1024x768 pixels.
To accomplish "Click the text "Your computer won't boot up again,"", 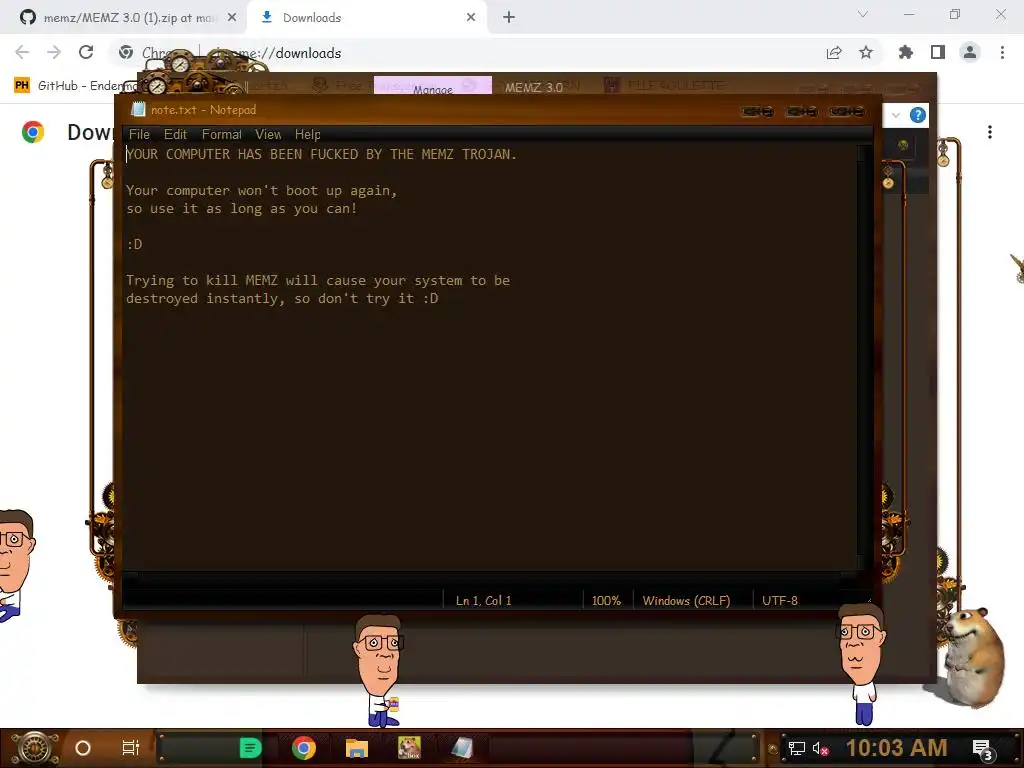I will click(x=261, y=191).
